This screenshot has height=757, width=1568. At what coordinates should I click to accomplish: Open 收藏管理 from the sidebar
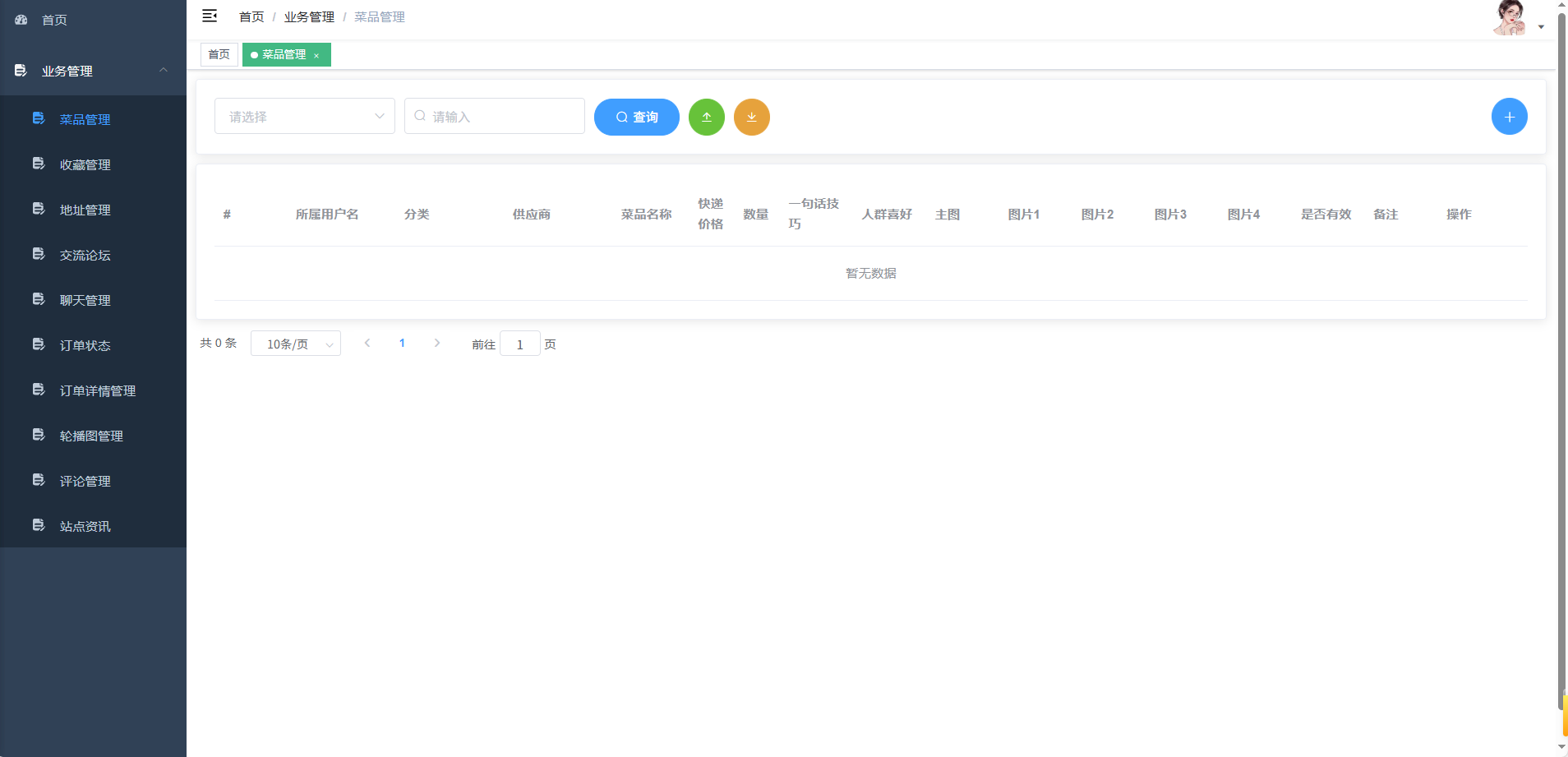tap(85, 164)
